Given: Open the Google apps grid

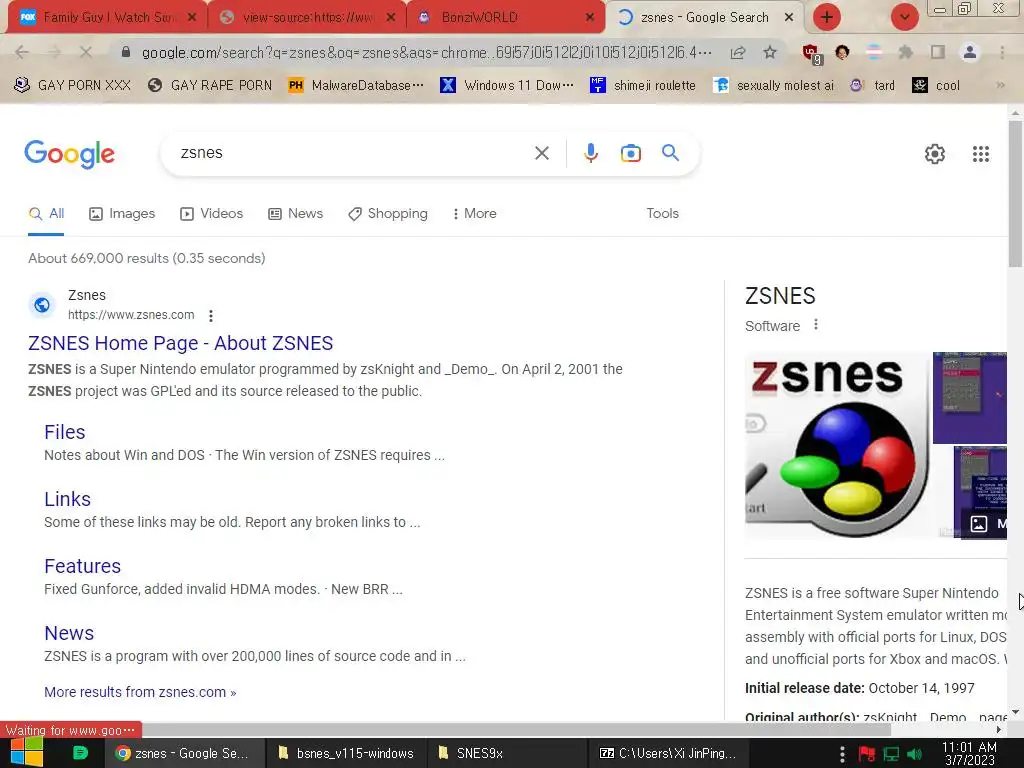Looking at the screenshot, I should (980, 154).
